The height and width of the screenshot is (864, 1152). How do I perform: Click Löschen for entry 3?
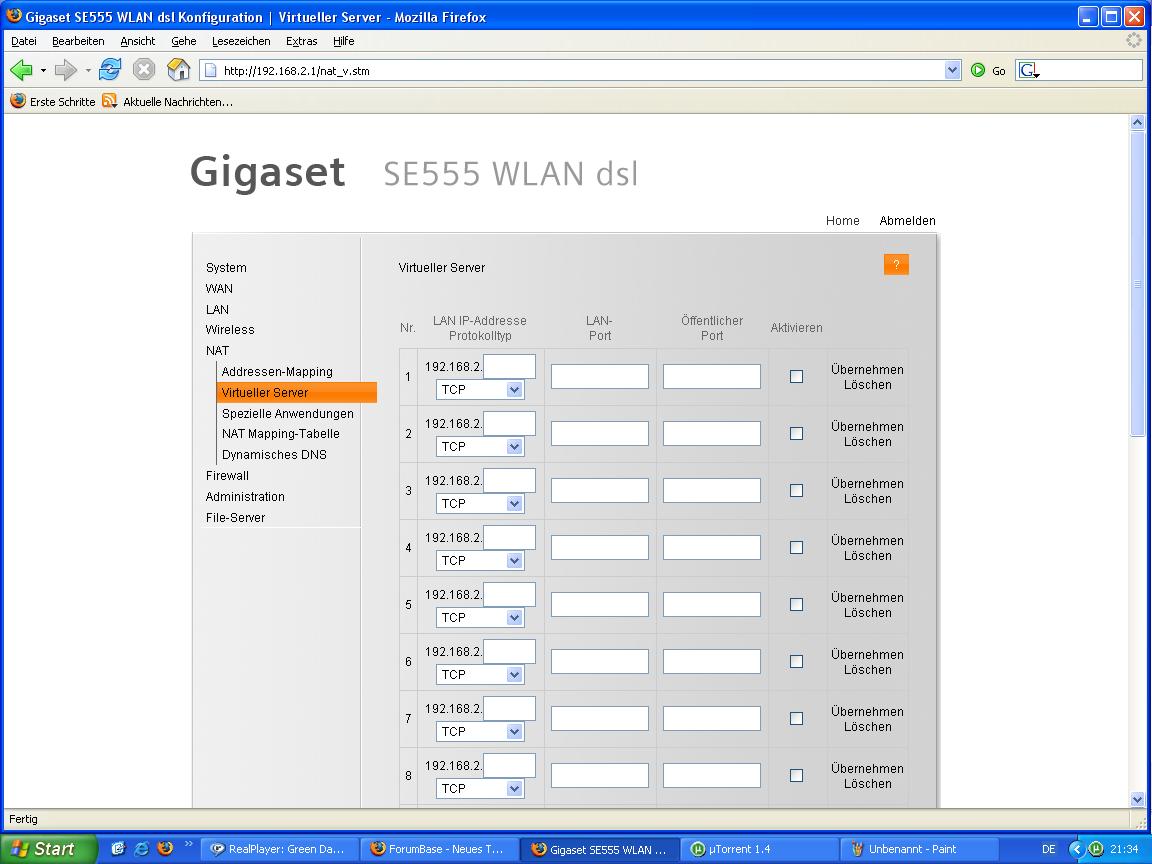pyautogui.click(x=867, y=498)
